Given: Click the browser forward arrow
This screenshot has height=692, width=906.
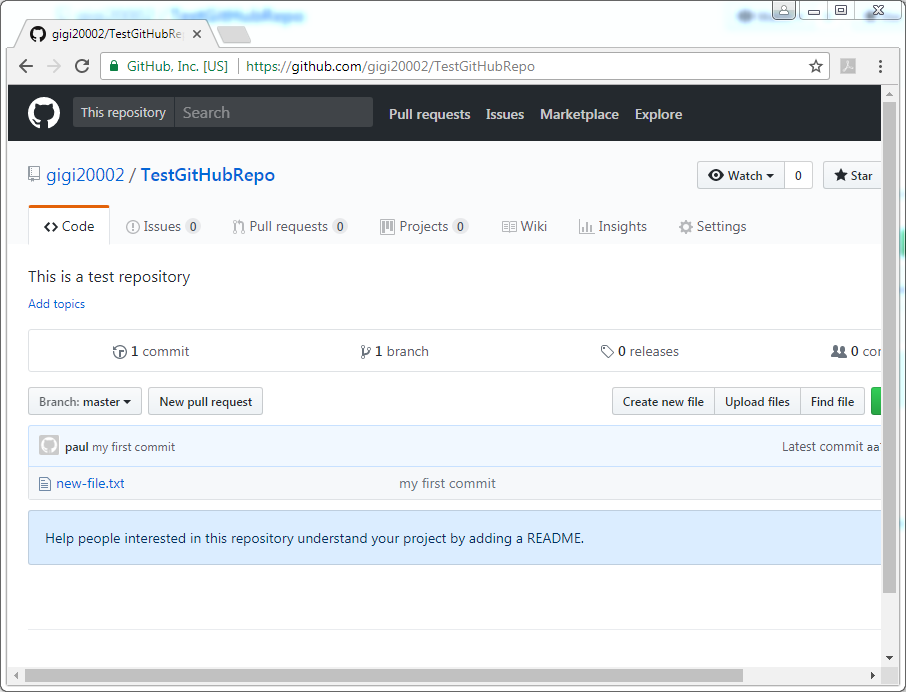Looking at the screenshot, I should click(x=54, y=66).
